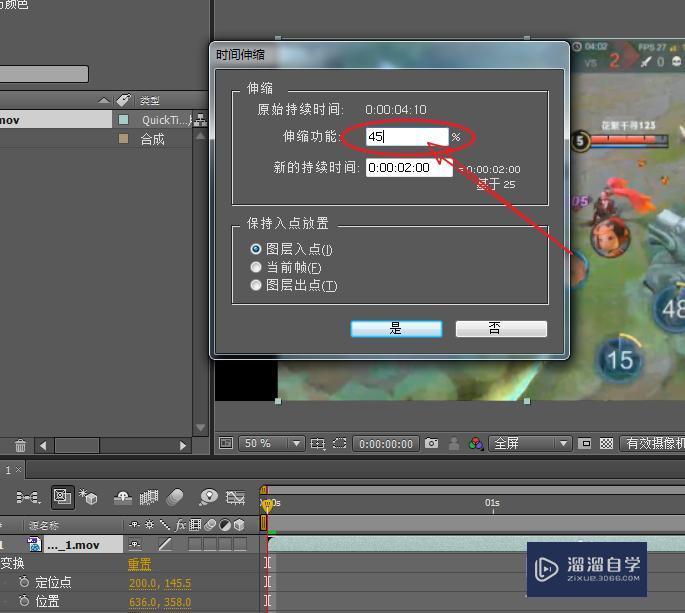Click the 新的持续时间 duration input field
The width and height of the screenshot is (685, 613).
pos(409,167)
